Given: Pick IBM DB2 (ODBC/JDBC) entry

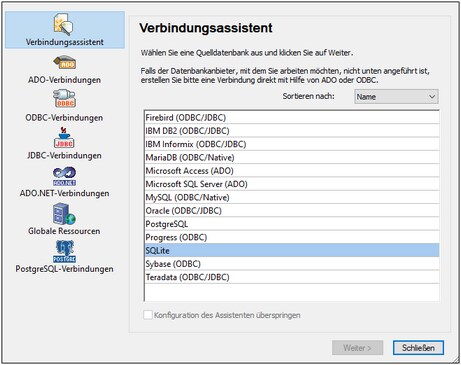Looking at the screenshot, I should pos(292,131).
